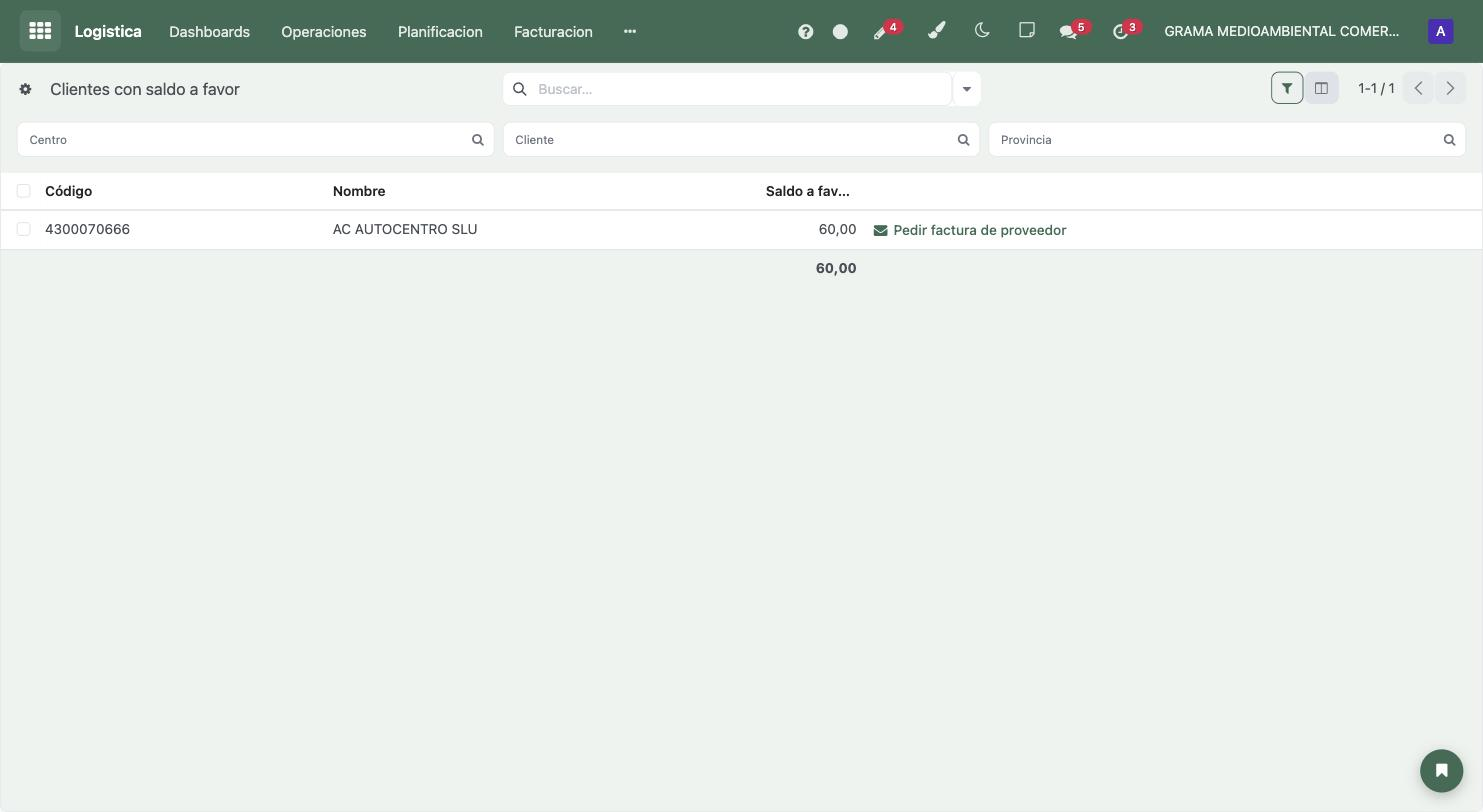Expand the search options dropdown arrow
Viewport: 1483px width, 812px height.
click(966, 89)
